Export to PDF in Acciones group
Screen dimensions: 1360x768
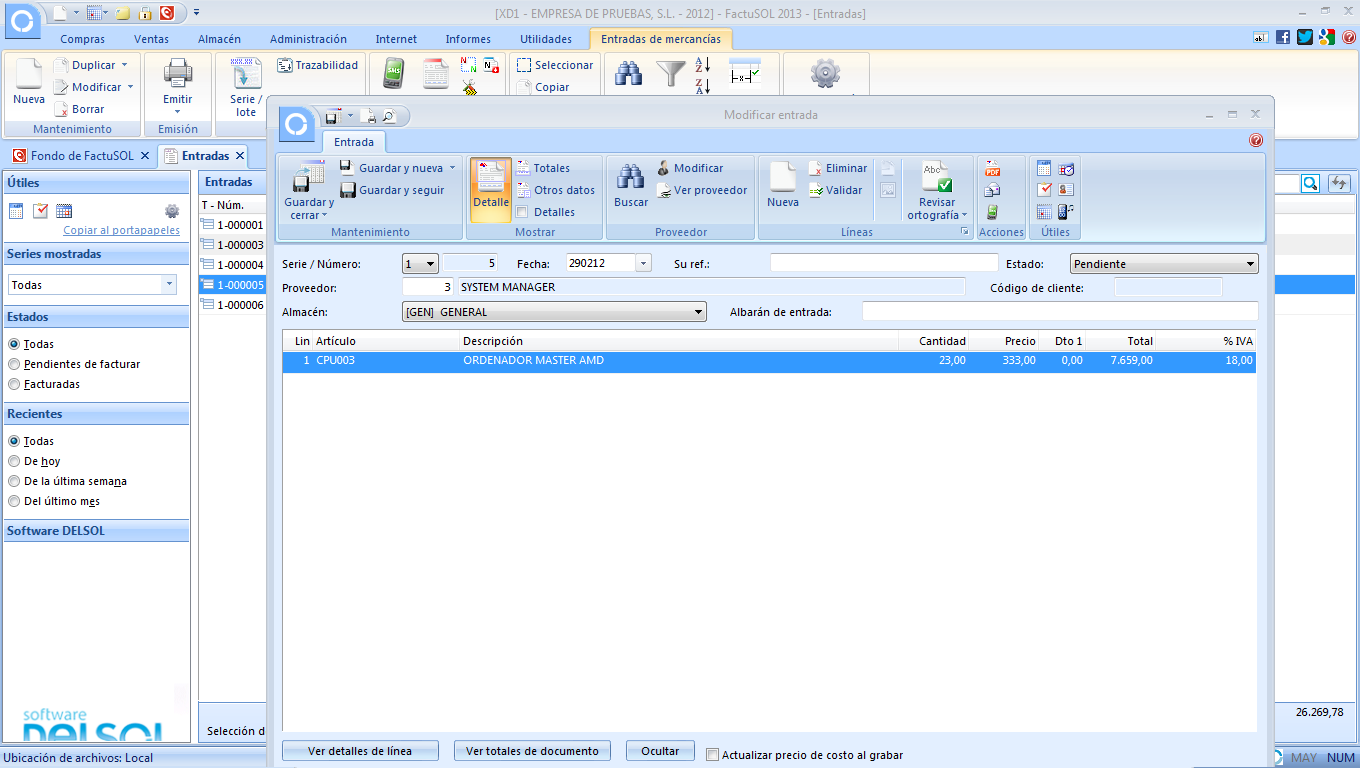coord(992,168)
